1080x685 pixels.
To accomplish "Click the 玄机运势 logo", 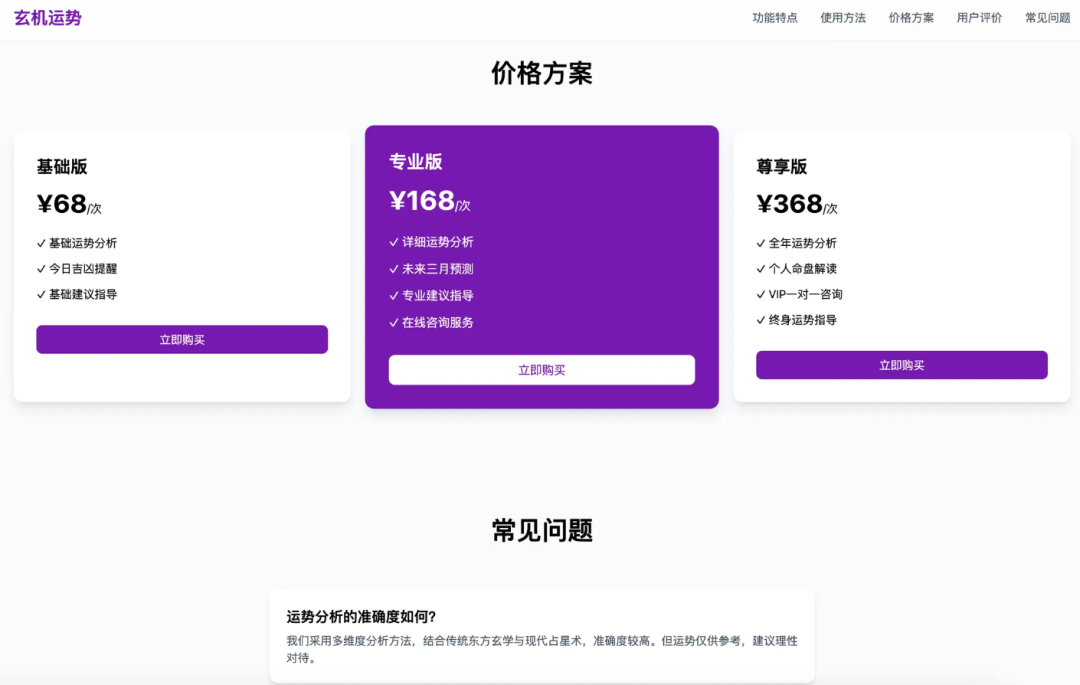I will click(x=48, y=18).
